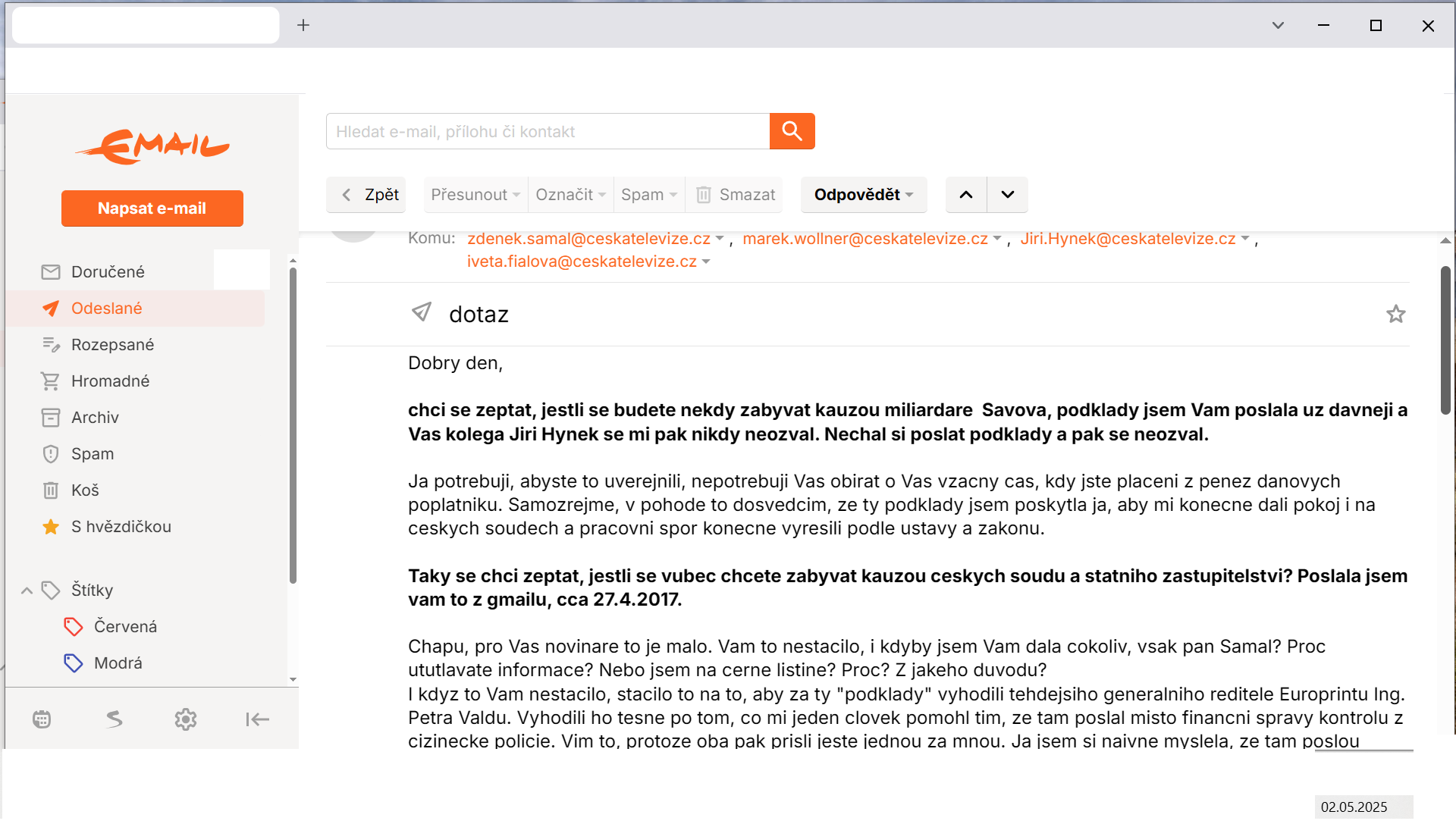Open the tab list chevron in title bar
The width and height of the screenshot is (1456, 824).
tap(1278, 25)
